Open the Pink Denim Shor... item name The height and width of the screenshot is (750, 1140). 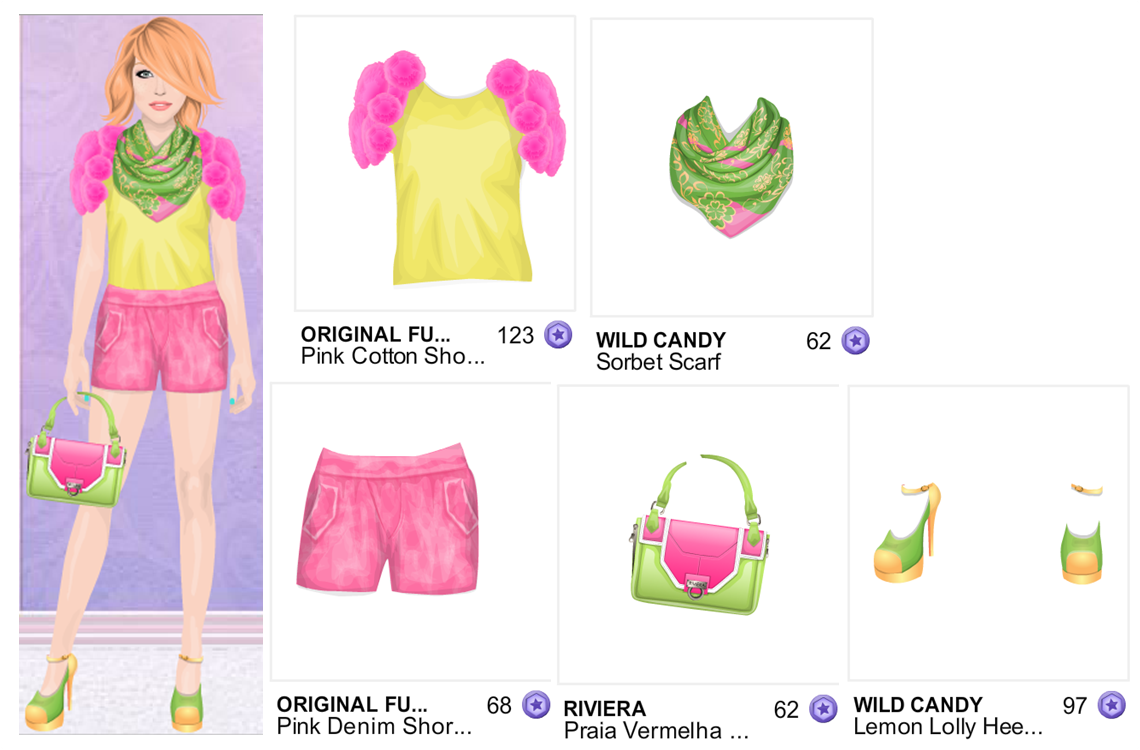pyautogui.click(x=374, y=726)
